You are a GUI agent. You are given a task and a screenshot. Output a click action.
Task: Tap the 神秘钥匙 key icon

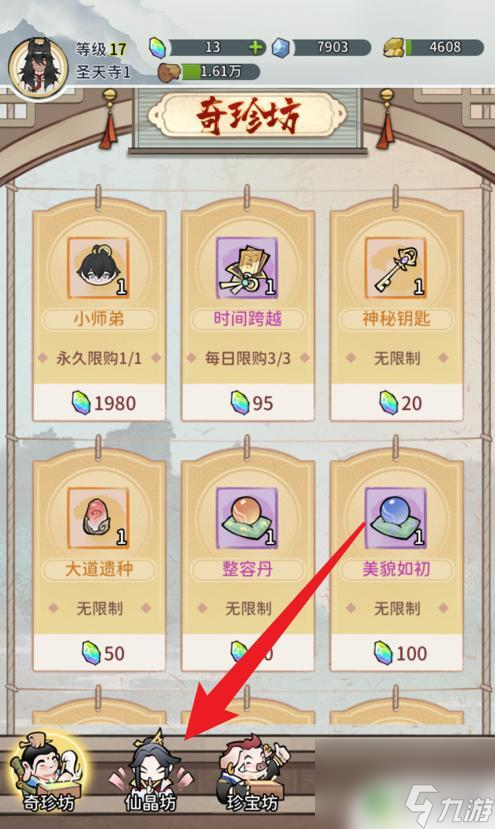(x=396, y=268)
